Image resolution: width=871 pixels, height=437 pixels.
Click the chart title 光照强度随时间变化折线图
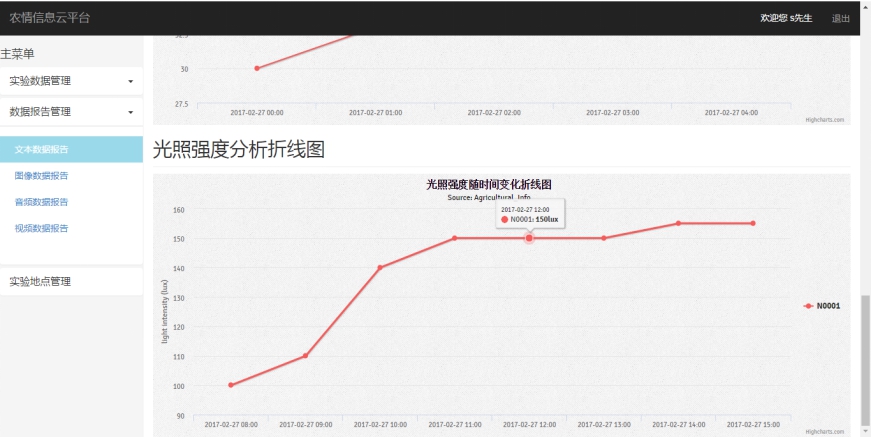[x=489, y=185]
